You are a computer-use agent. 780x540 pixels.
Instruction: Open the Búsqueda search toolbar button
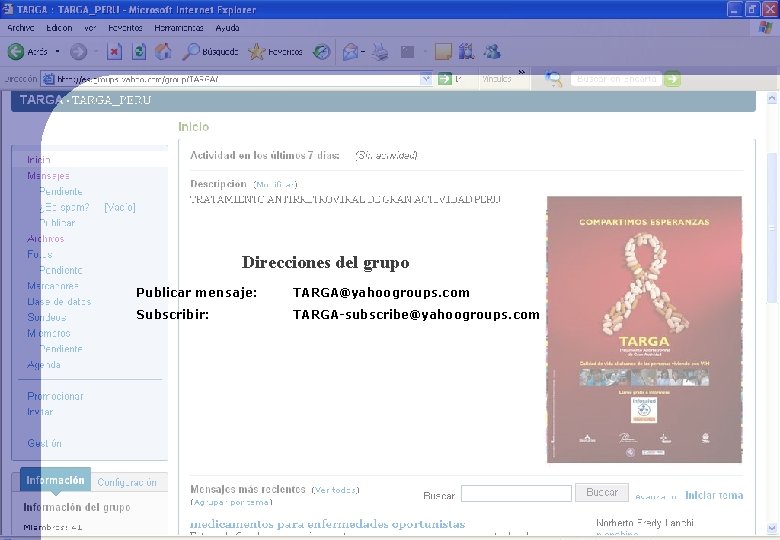[210, 51]
